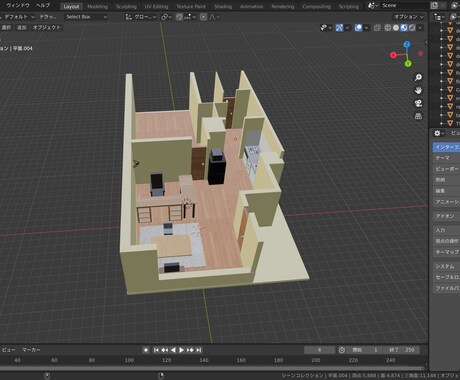The height and width of the screenshot is (380, 460).
Task: Click the blue Z axis gizmo ball
Action: 407,44
